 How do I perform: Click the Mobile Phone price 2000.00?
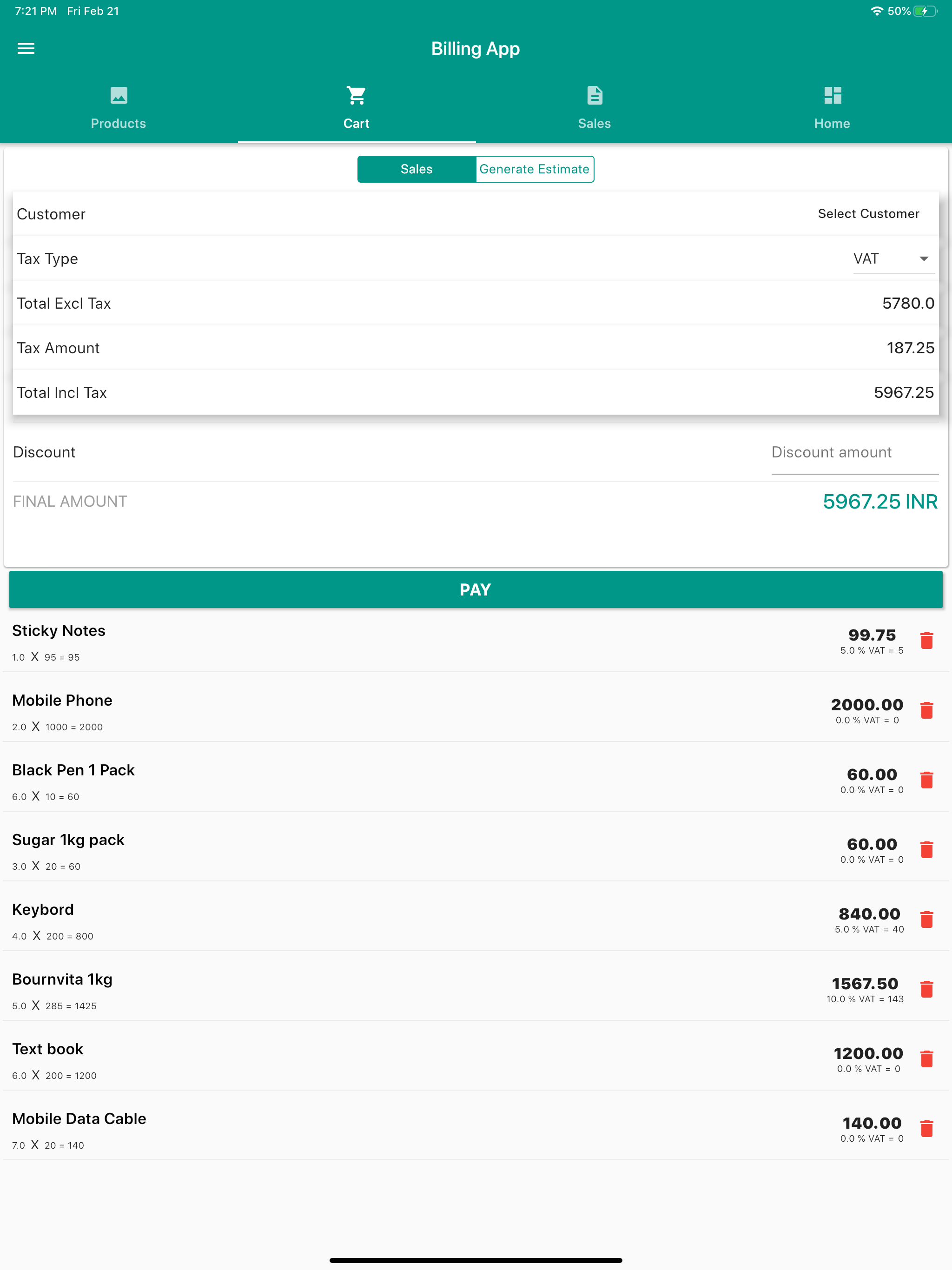(867, 705)
